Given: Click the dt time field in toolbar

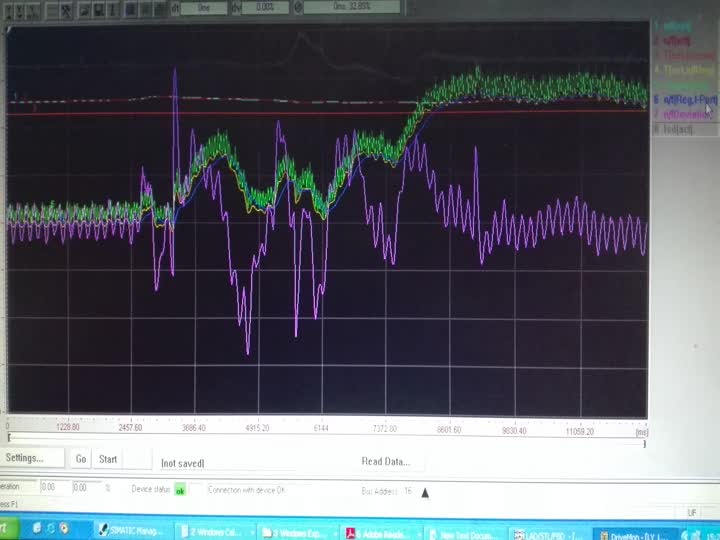Looking at the screenshot, I should (x=204, y=8).
